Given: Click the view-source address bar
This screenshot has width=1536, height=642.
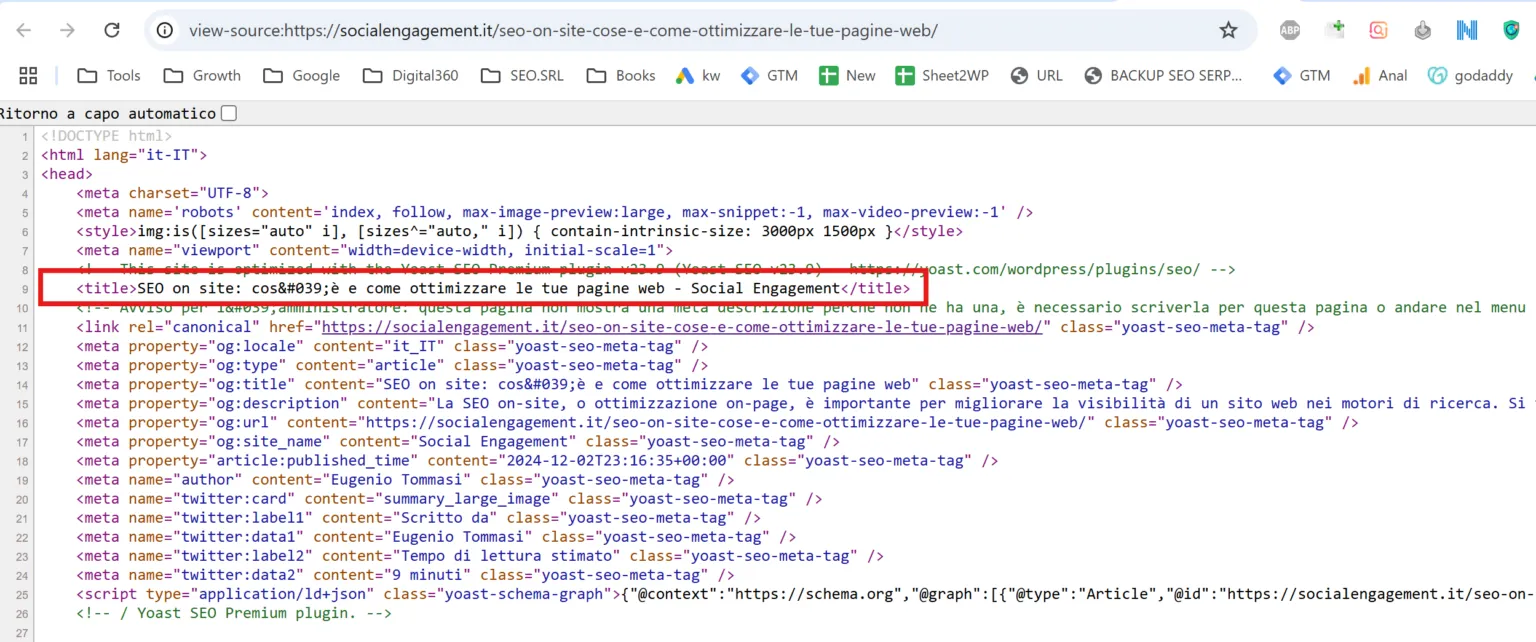Looking at the screenshot, I should click(560, 30).
